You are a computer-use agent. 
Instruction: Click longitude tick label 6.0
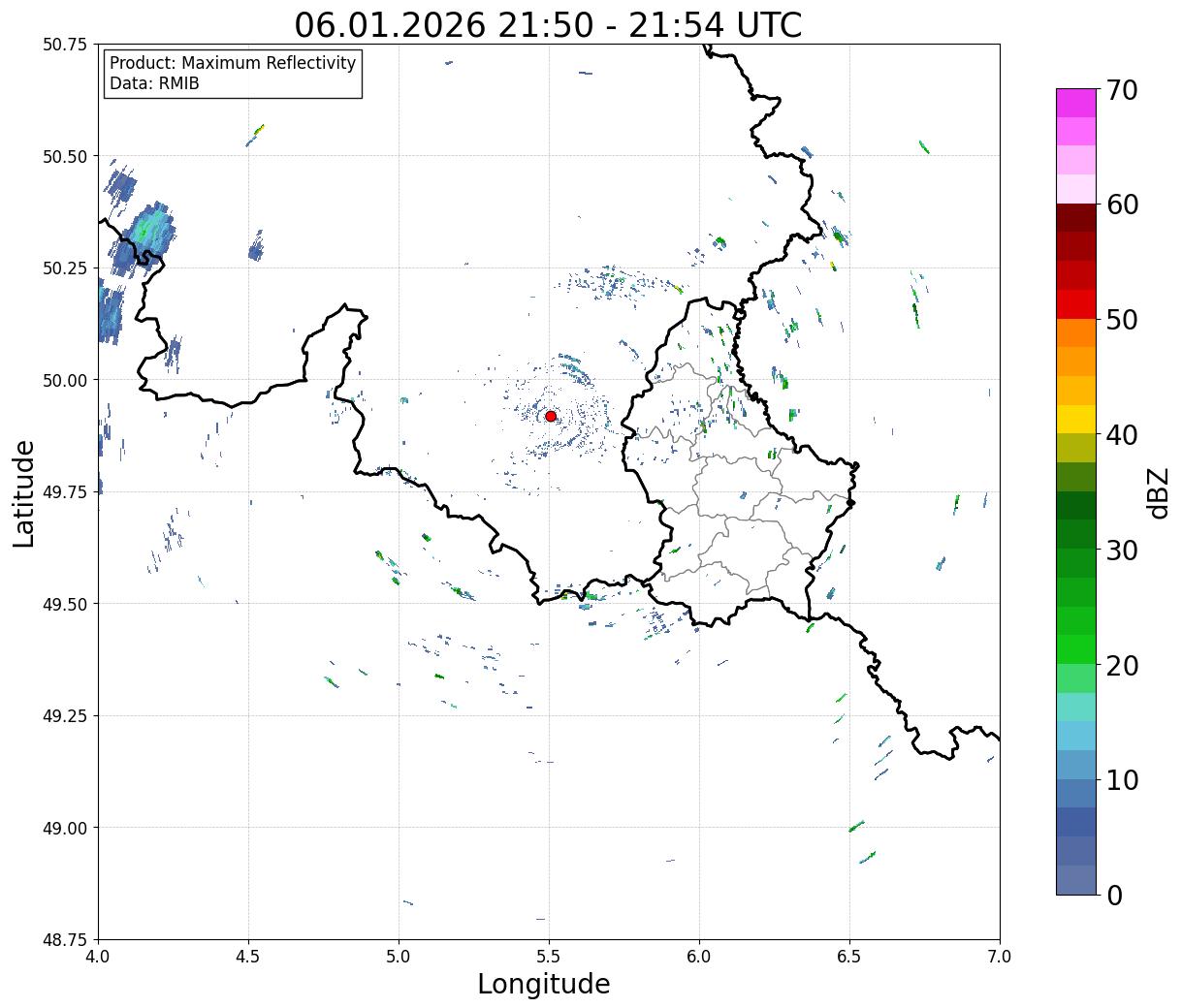coord(699,957)
